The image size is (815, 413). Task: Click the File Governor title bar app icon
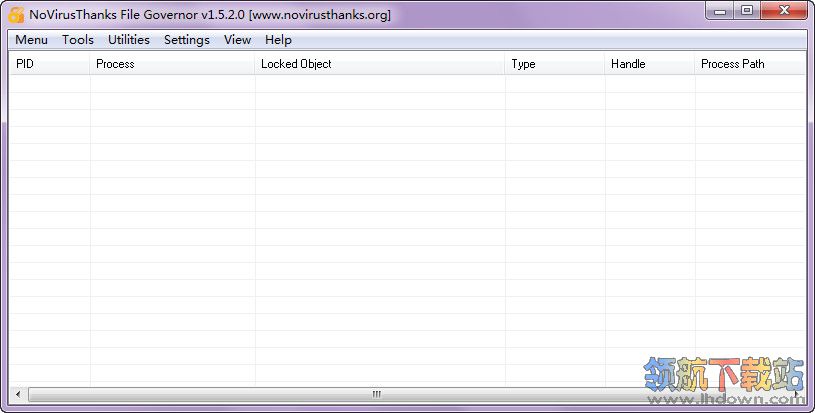pyautogui.click(x=16, y=15)
